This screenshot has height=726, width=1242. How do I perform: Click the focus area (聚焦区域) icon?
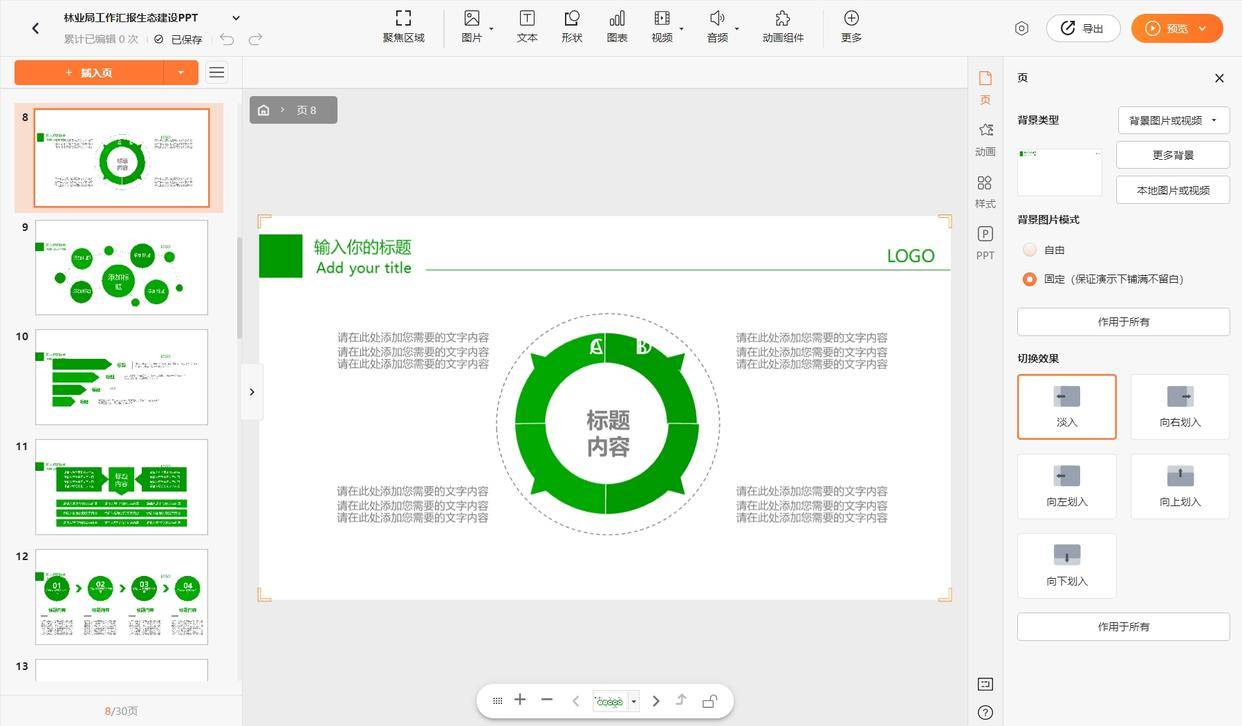(403, 18)
